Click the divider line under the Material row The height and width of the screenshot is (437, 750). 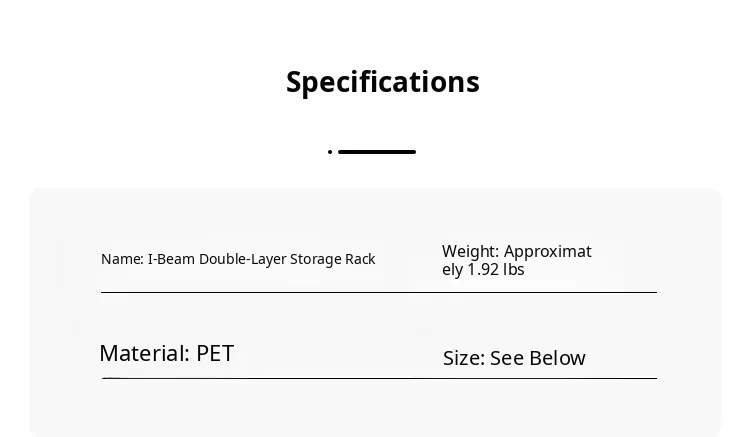[x=378, y=378]
